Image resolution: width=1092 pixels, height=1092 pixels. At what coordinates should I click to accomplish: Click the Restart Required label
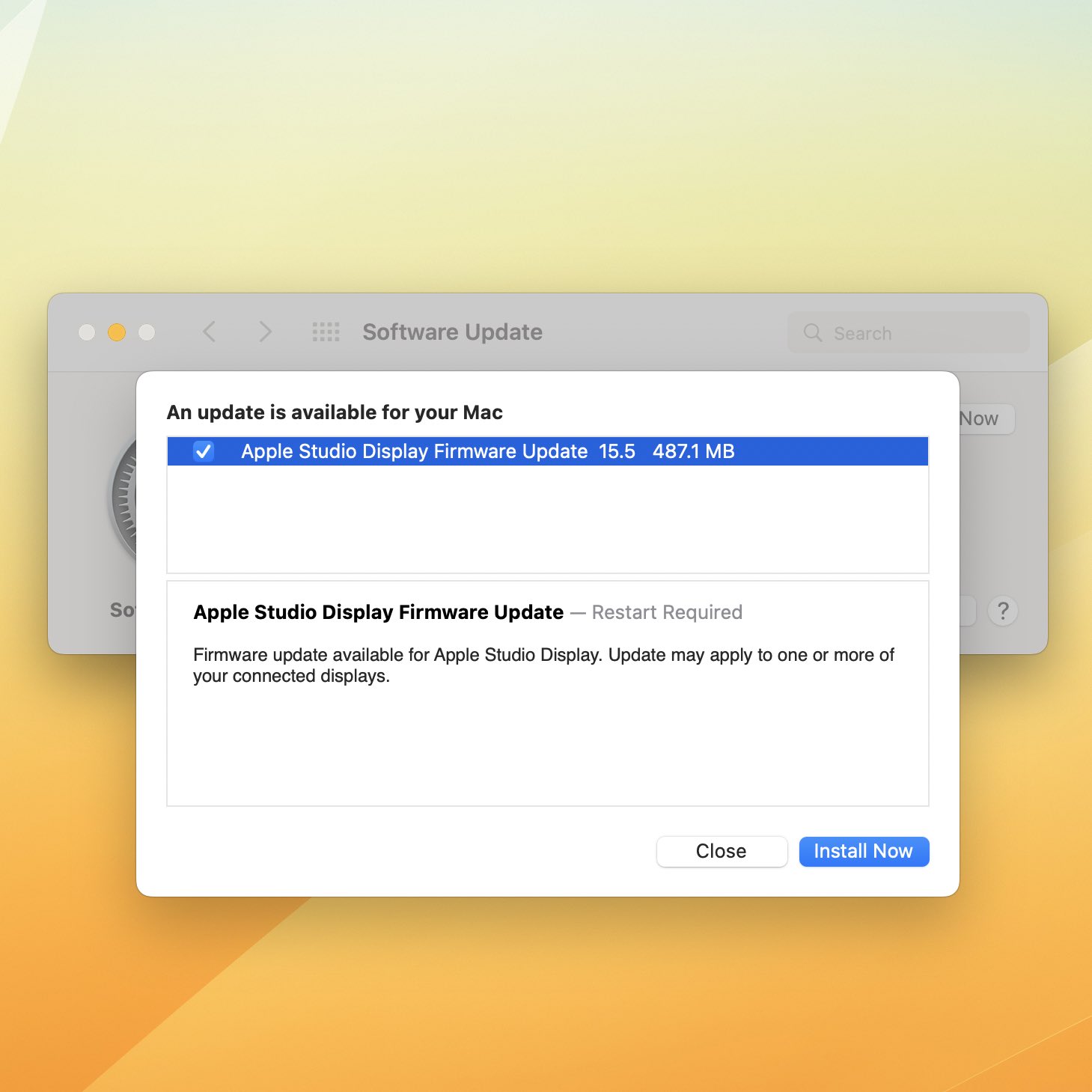(x=667, y=612)
